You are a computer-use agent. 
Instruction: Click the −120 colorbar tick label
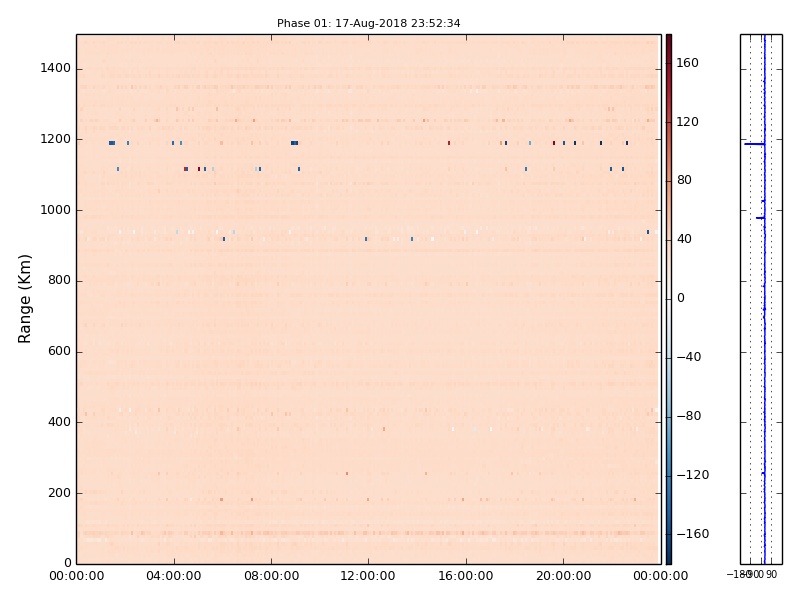(693, 475)
